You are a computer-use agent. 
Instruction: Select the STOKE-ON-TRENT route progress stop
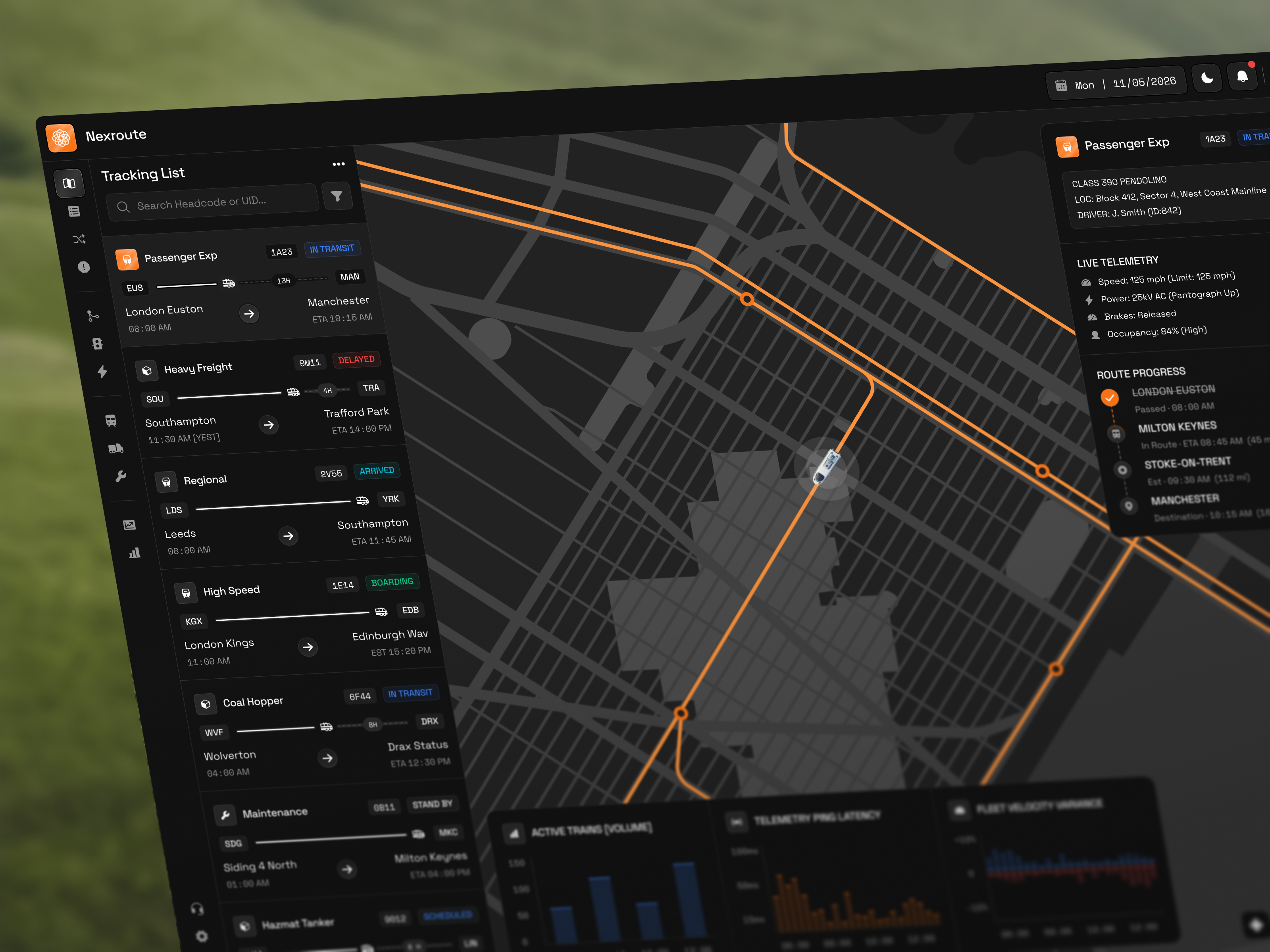1187,463
